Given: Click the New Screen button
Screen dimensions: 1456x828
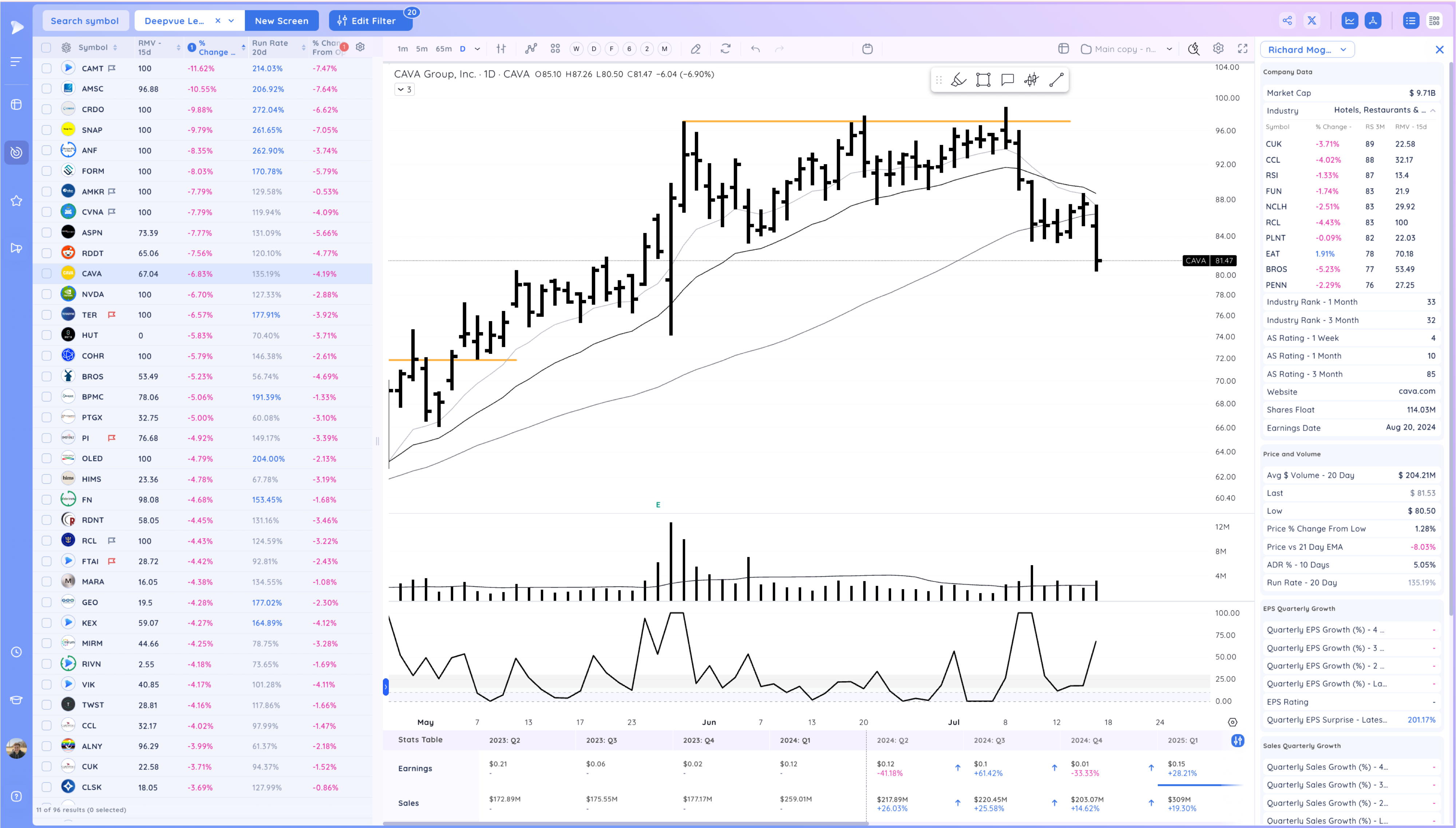Looking at the screenshot, I should coord(281,20).
